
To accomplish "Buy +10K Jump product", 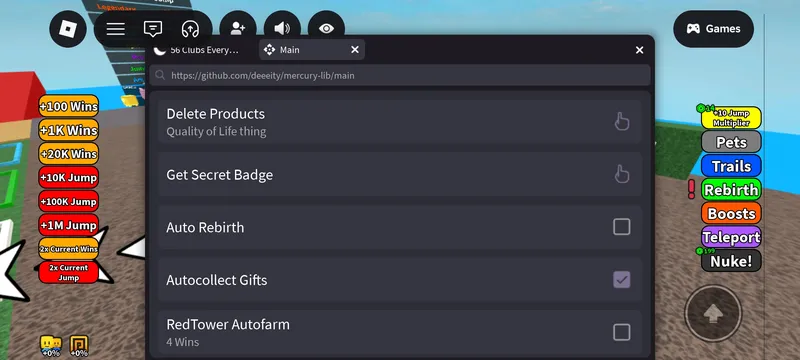I will tap(68, 178).
